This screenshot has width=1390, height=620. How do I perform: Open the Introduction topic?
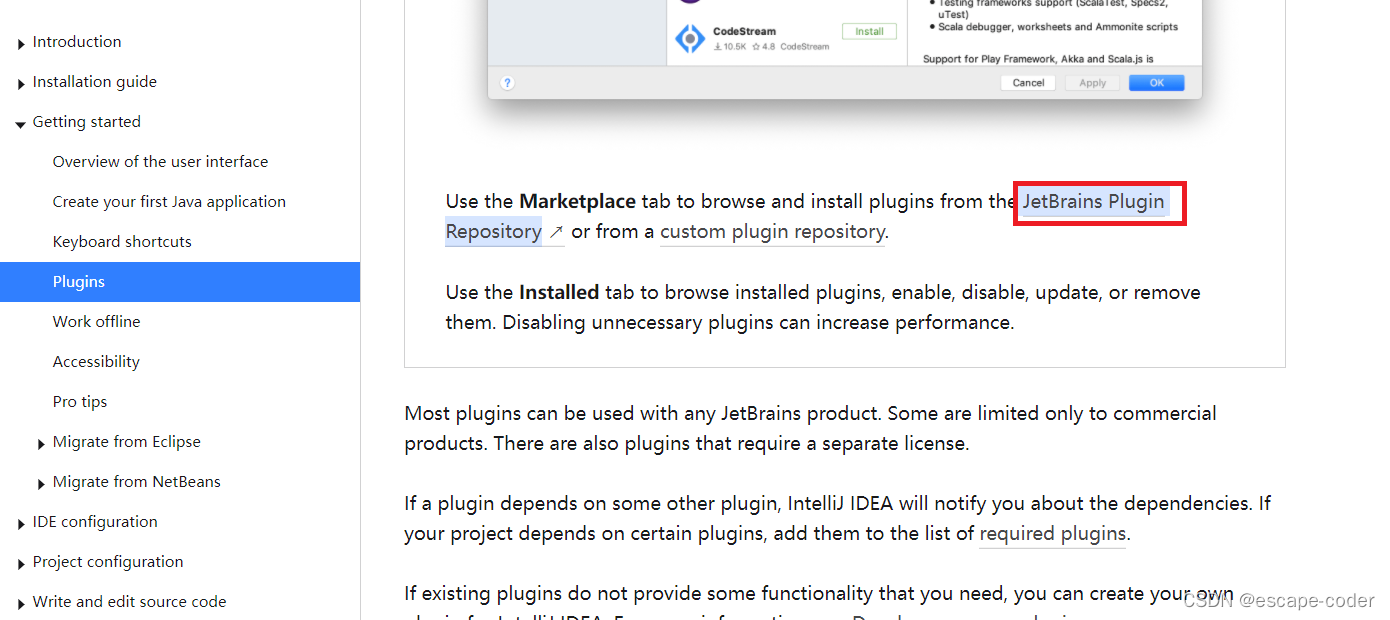tap(77, 41)
